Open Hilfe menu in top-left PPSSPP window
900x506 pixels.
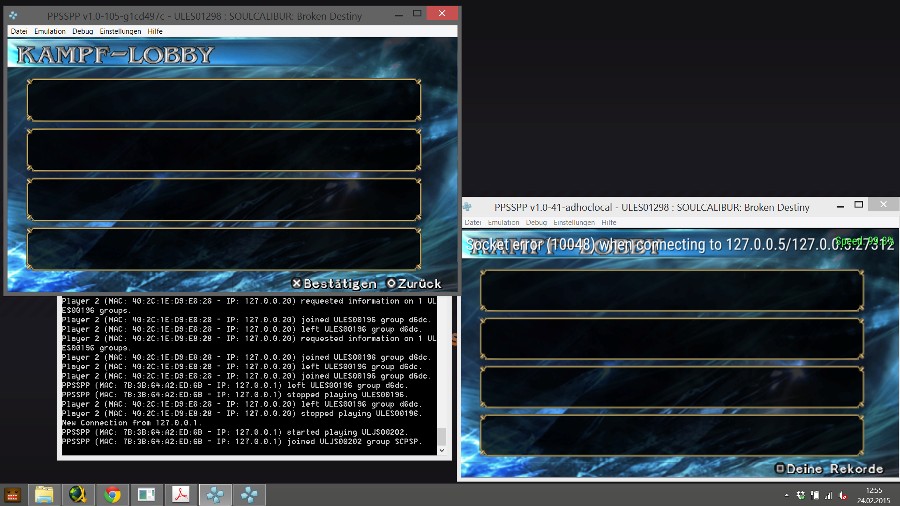156,32
